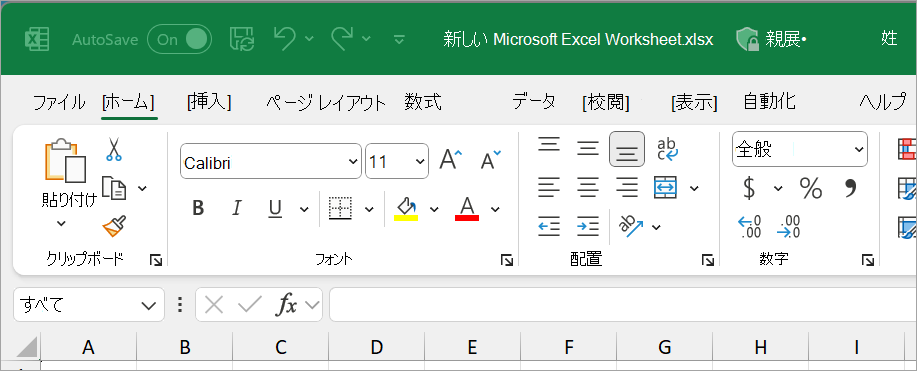
Task: Expand the 貼り付け options arrow
Action: click(61, 223)
